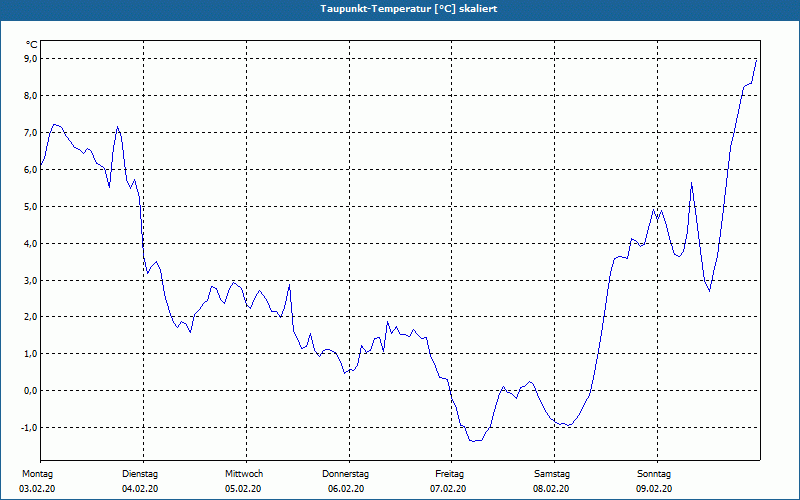Click the '04.02.20' date label
This screenshot has width=800, height=500.
[140, 489]
